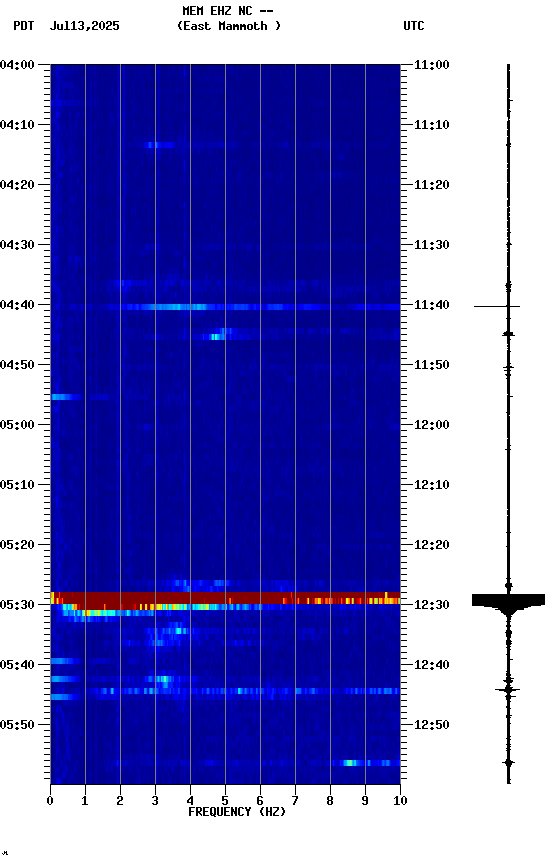Click the '11:50' UTC time label
Screen dimensions: 552x864
[x=432, y=365]
